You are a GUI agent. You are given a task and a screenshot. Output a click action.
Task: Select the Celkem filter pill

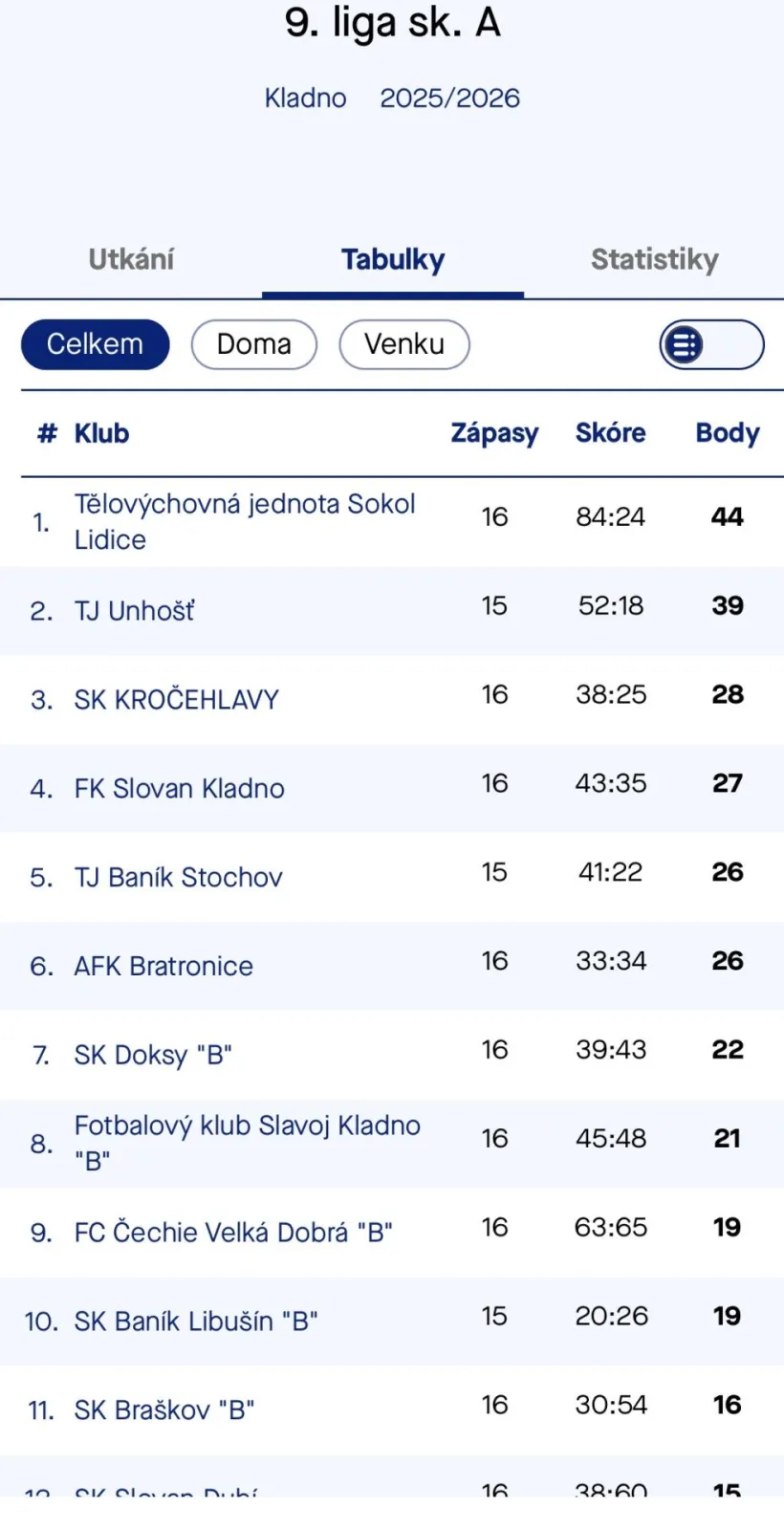95,344
